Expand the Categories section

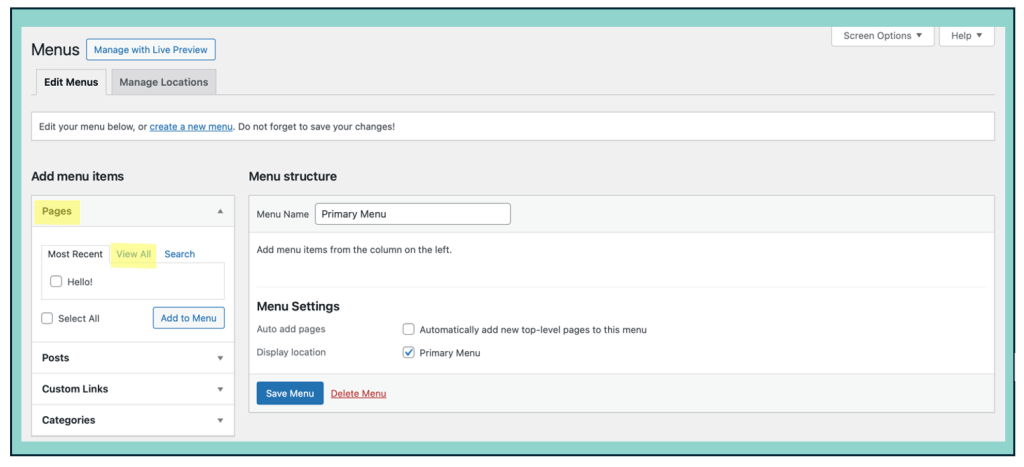pyautogui.click(x=220, y=420)
